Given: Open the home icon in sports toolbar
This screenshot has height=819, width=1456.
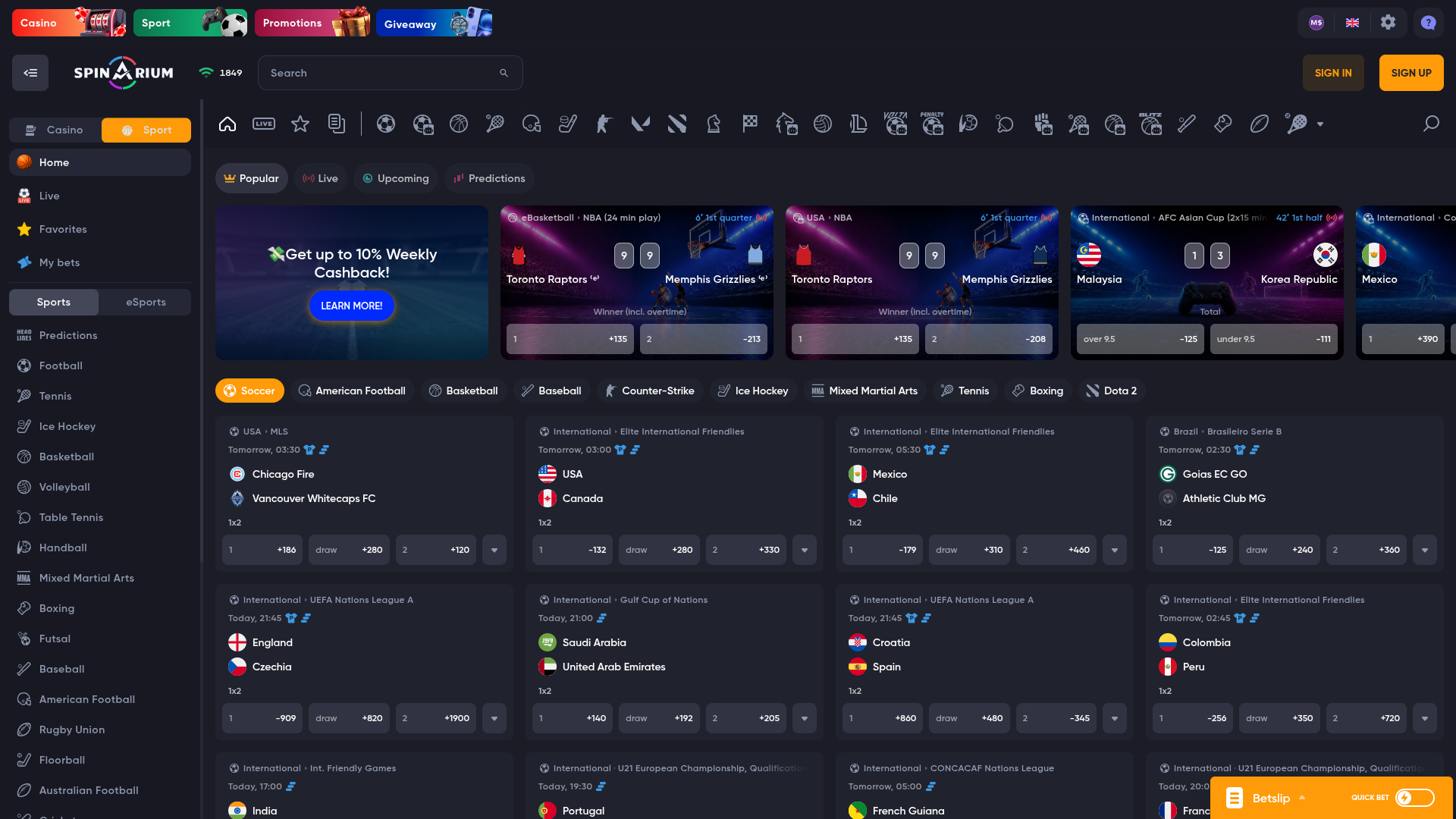Looking at the screenshot, I should (x=227, y=124).
